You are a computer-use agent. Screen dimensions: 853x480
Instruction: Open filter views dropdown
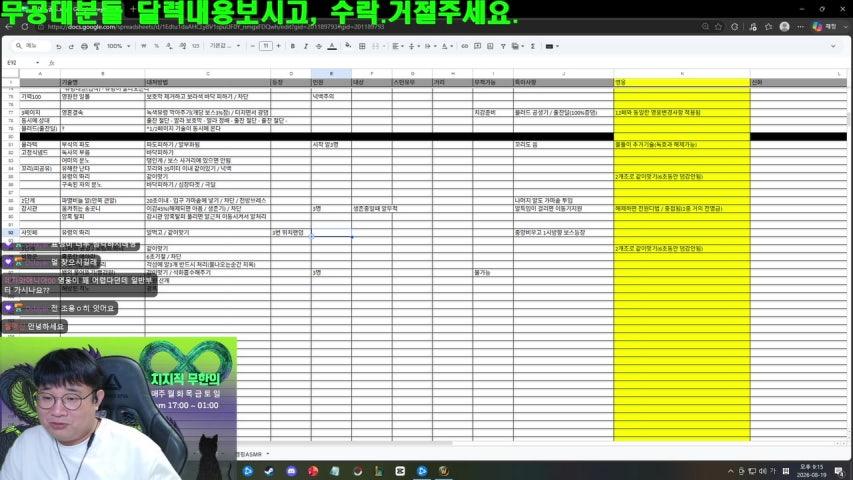(x=517, y=46)
